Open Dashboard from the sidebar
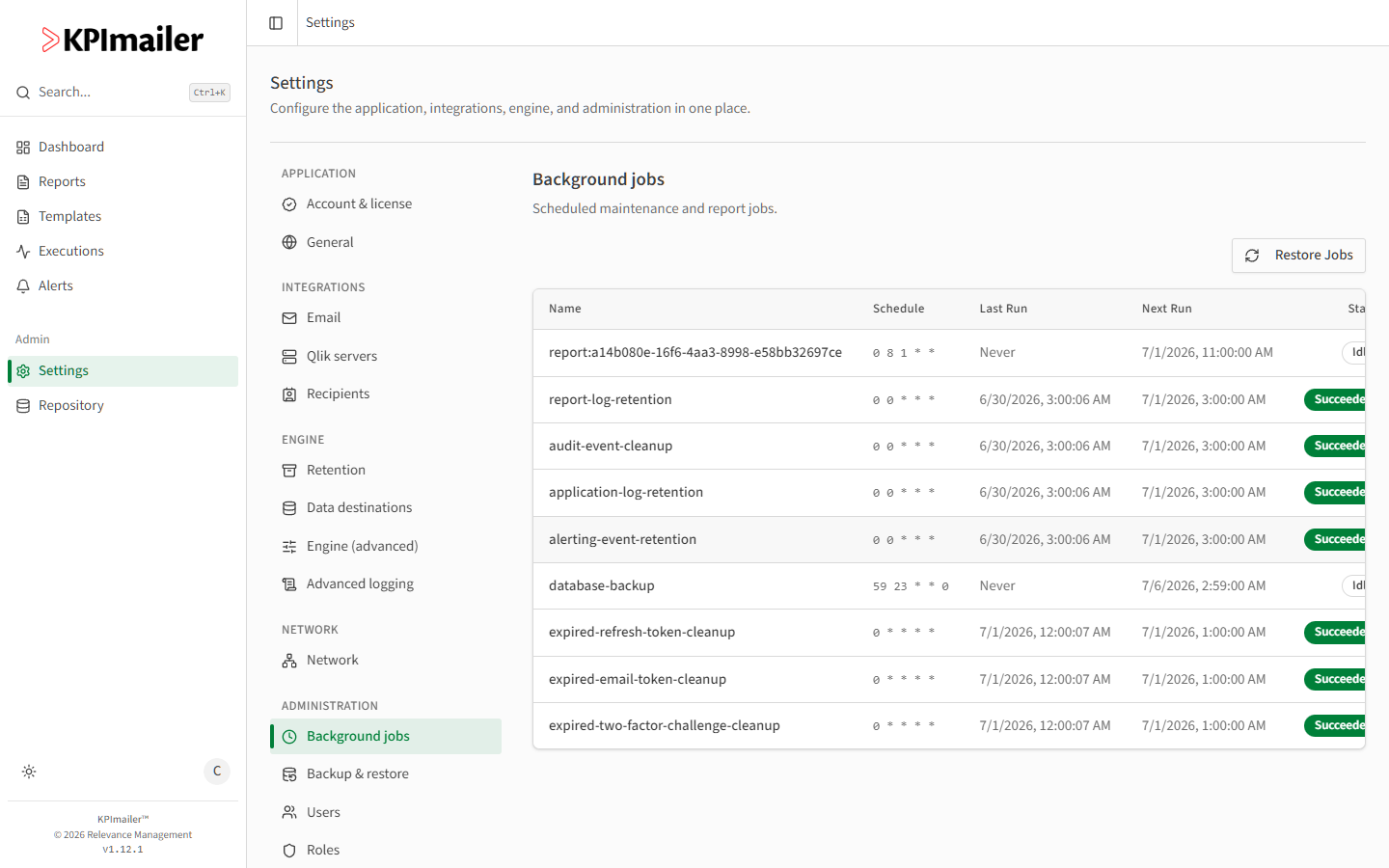 123,148
